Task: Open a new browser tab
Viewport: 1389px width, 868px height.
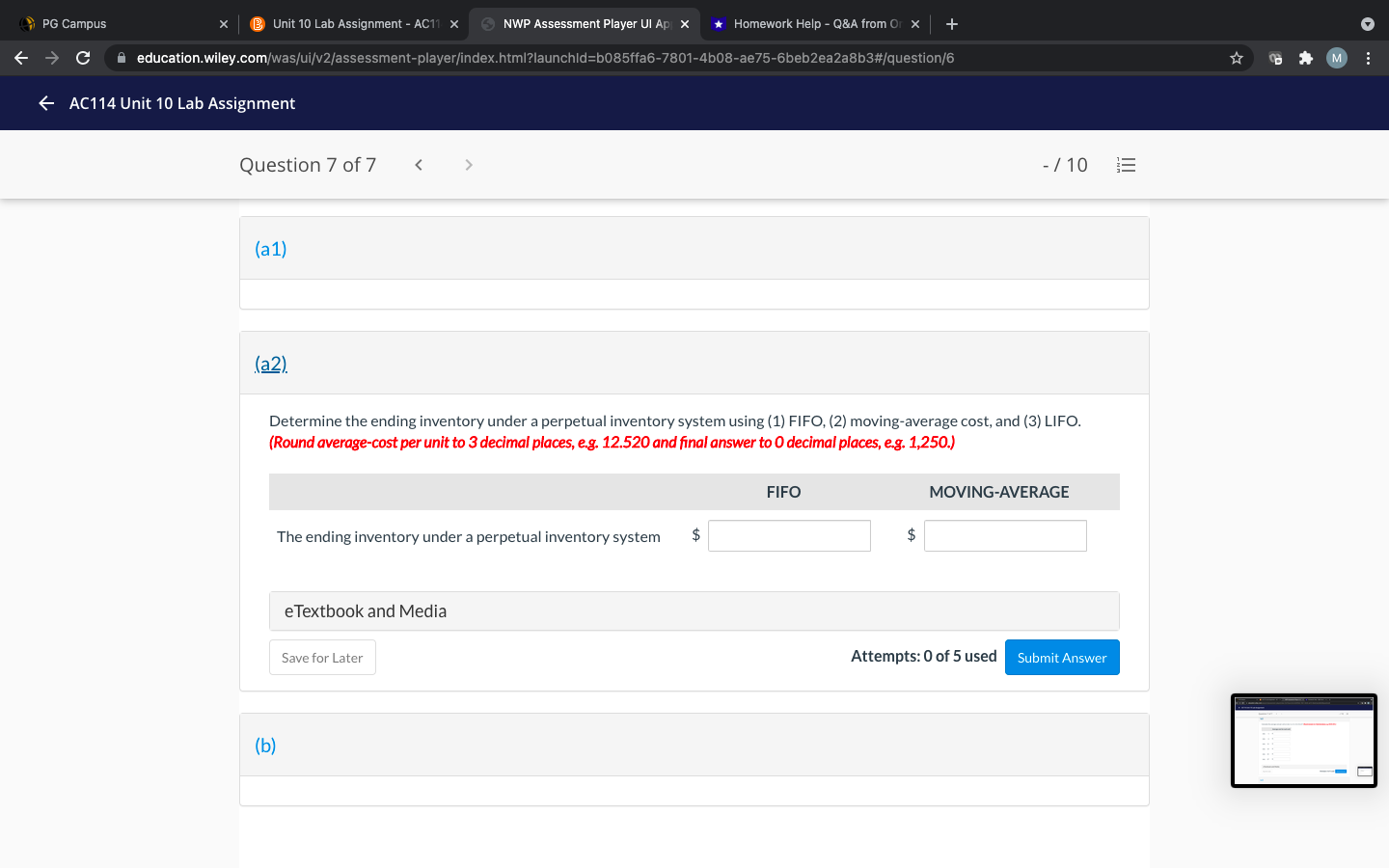Action: coord(952,24)
